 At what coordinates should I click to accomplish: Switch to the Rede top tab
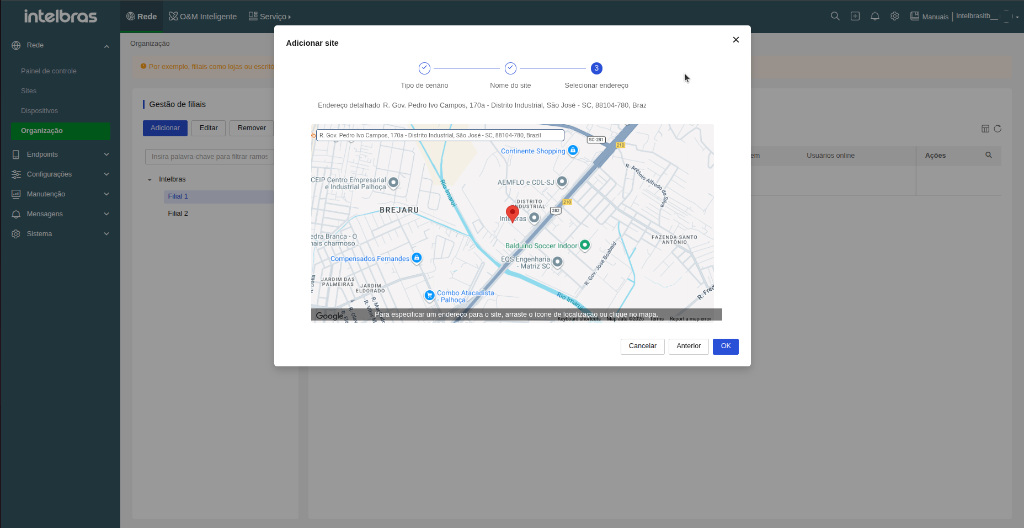click(141, 16)
